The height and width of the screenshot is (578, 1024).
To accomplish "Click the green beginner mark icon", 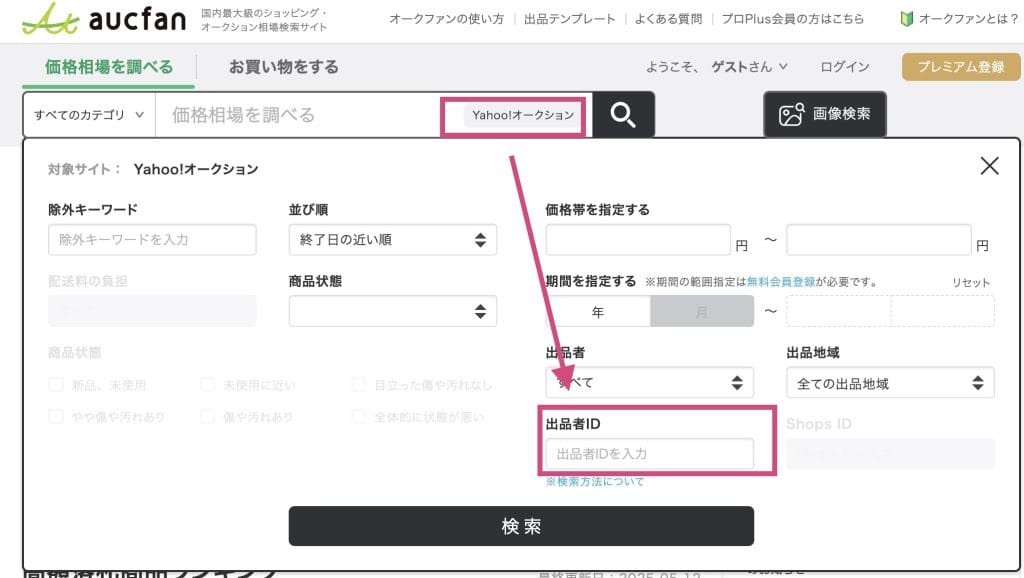I will [907, 19].
